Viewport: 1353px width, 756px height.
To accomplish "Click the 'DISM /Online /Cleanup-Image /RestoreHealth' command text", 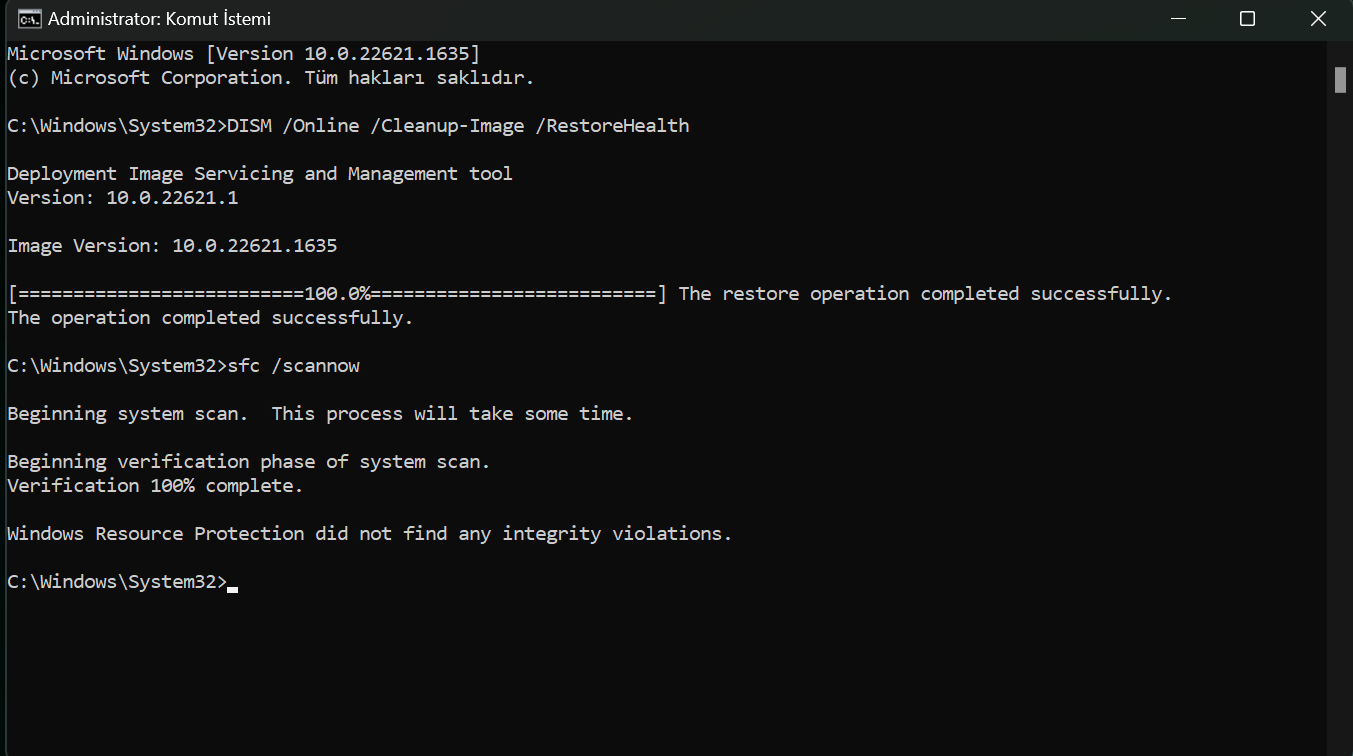I will point(458,126).
